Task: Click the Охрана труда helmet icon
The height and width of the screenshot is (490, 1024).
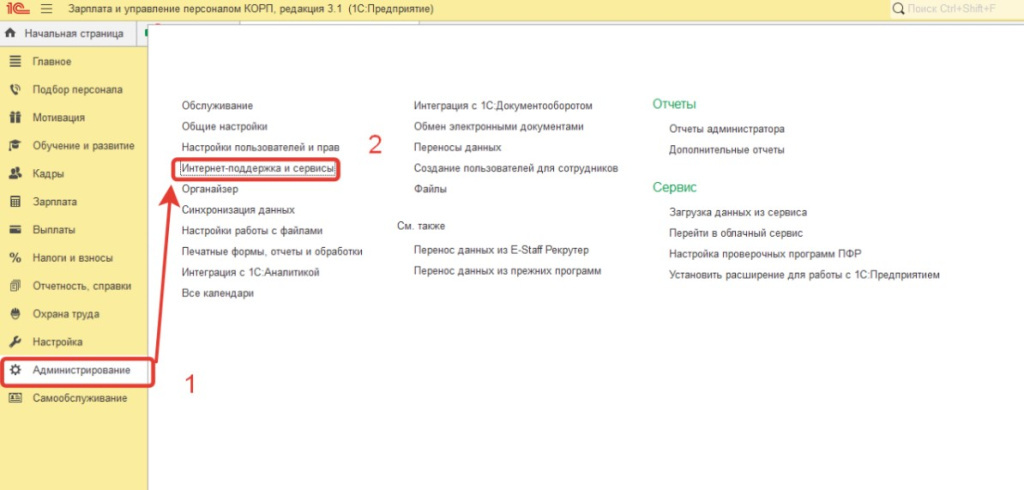Action: [x=16, y=314]
